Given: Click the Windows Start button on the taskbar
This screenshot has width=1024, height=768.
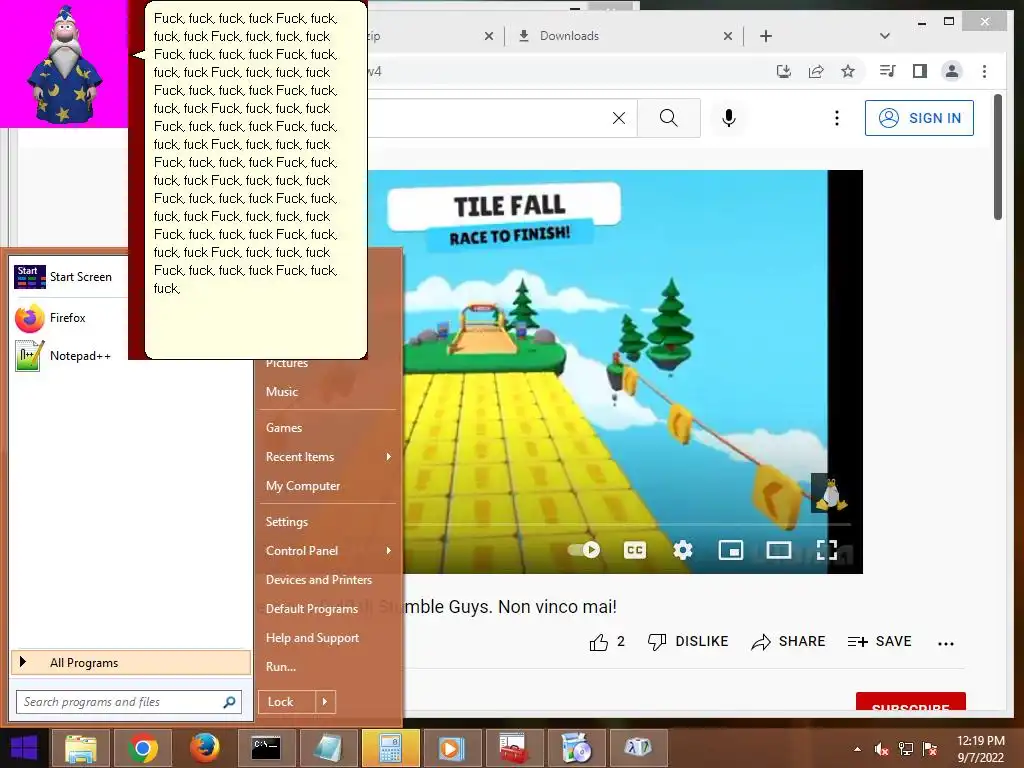Looking at the screenshot, I should coord(24,748).
